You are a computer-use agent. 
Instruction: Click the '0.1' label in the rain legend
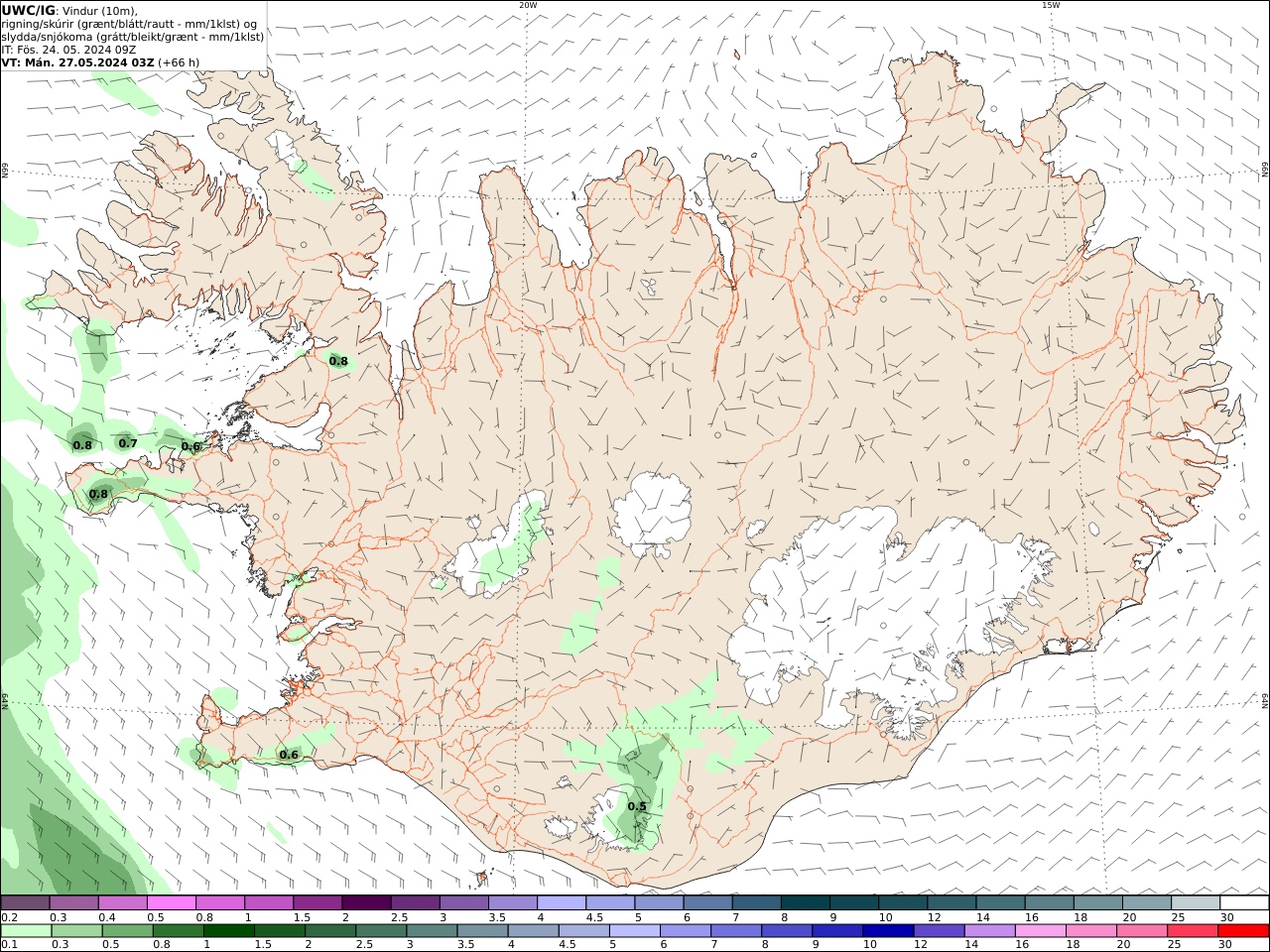click(x=9, y=945)
